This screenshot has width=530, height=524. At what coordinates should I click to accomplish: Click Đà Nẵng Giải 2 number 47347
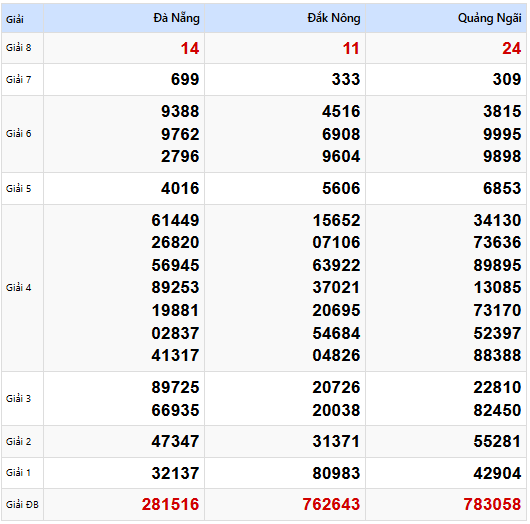click(175, 442)
